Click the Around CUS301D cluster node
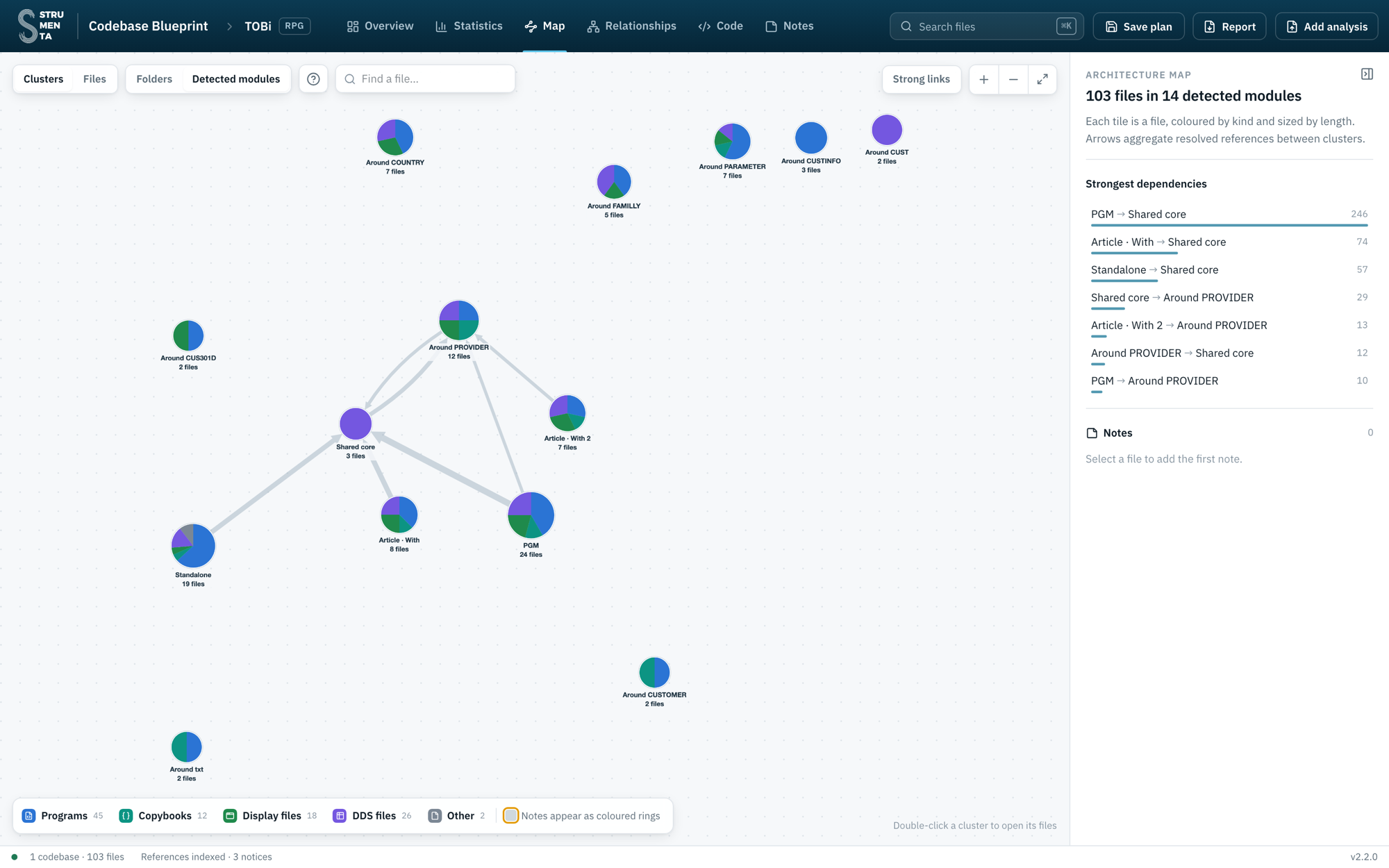The image size is (1389, 868). tap(188, 336)
